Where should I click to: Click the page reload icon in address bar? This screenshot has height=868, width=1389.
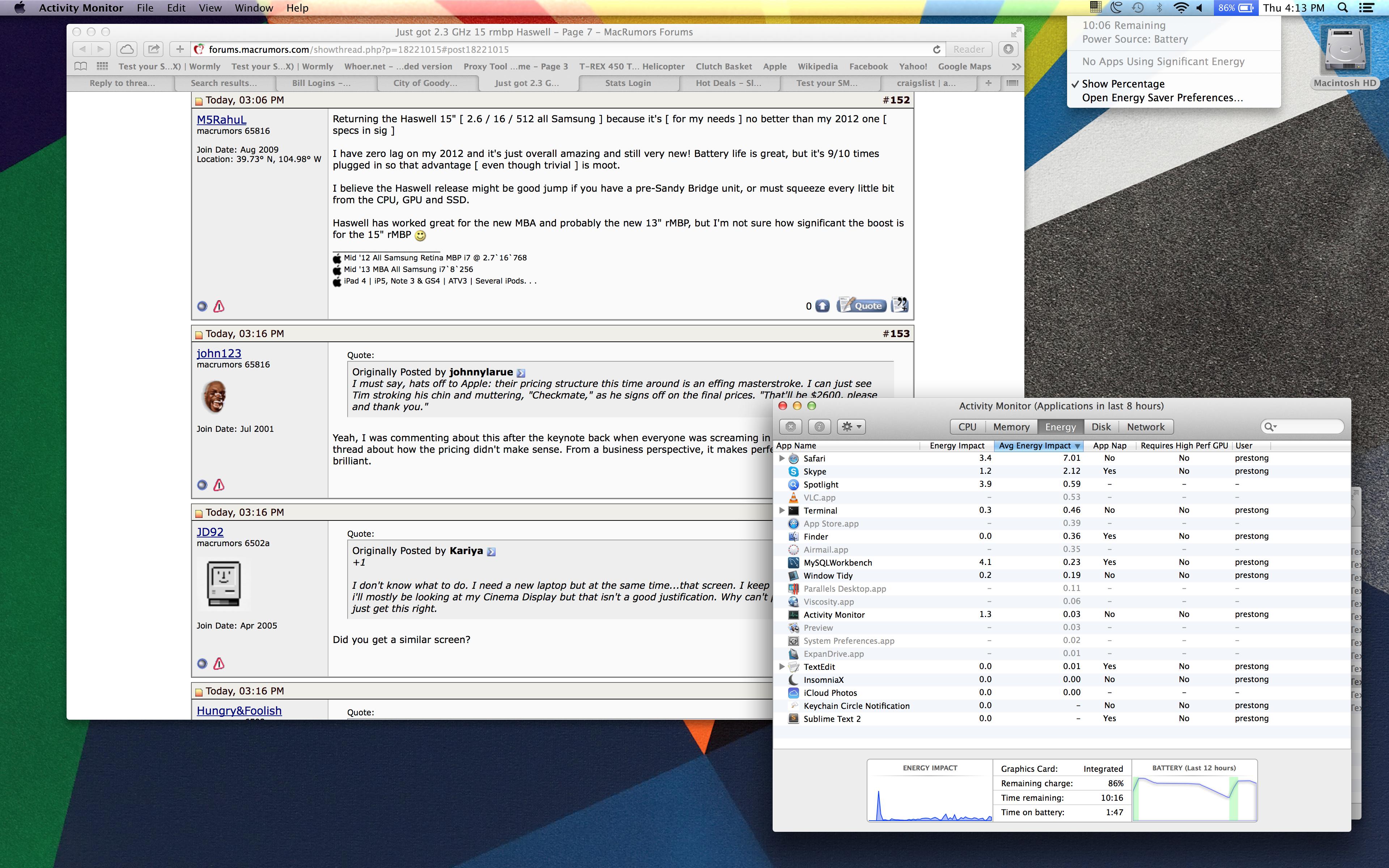click(936, 50)
